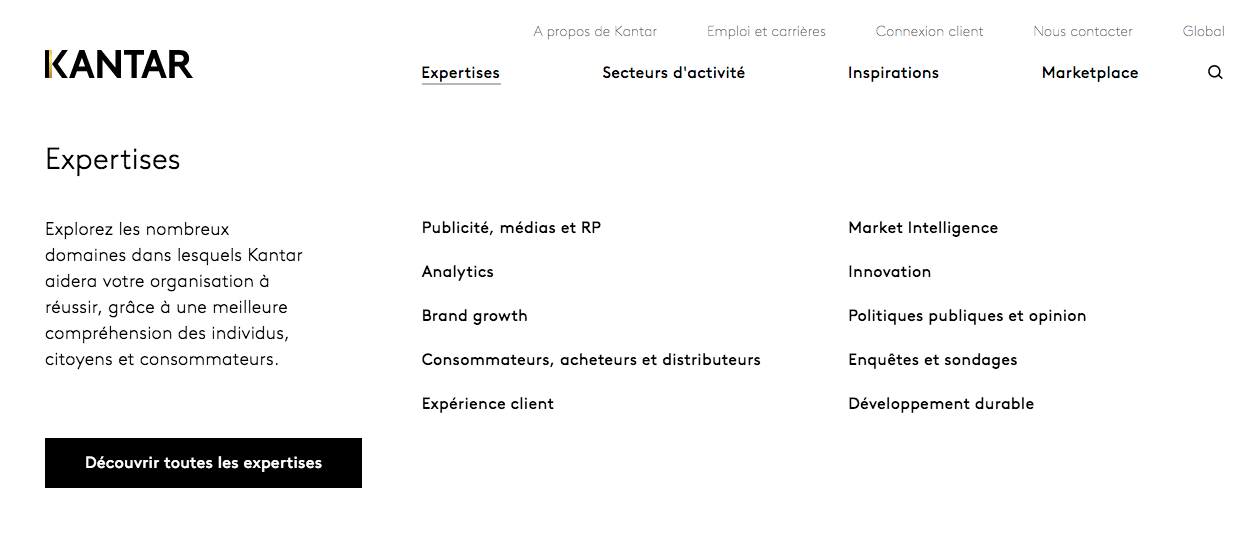Open the Marketplace menu
The height and width of the screenshot is (542, 1259).
click(x=1090, y=73)
